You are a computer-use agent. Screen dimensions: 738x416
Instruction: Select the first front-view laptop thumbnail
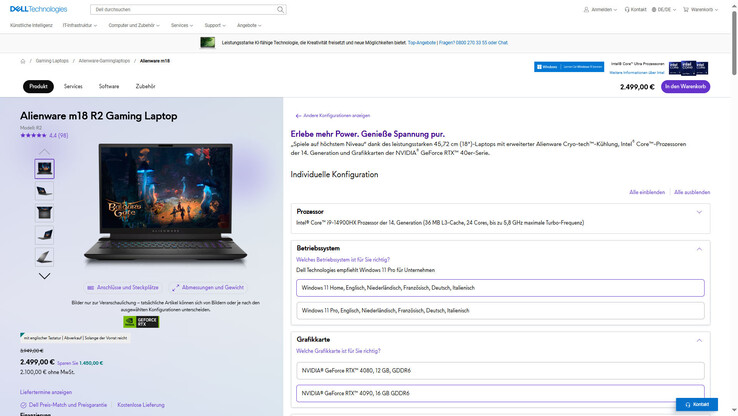(44, 168)
